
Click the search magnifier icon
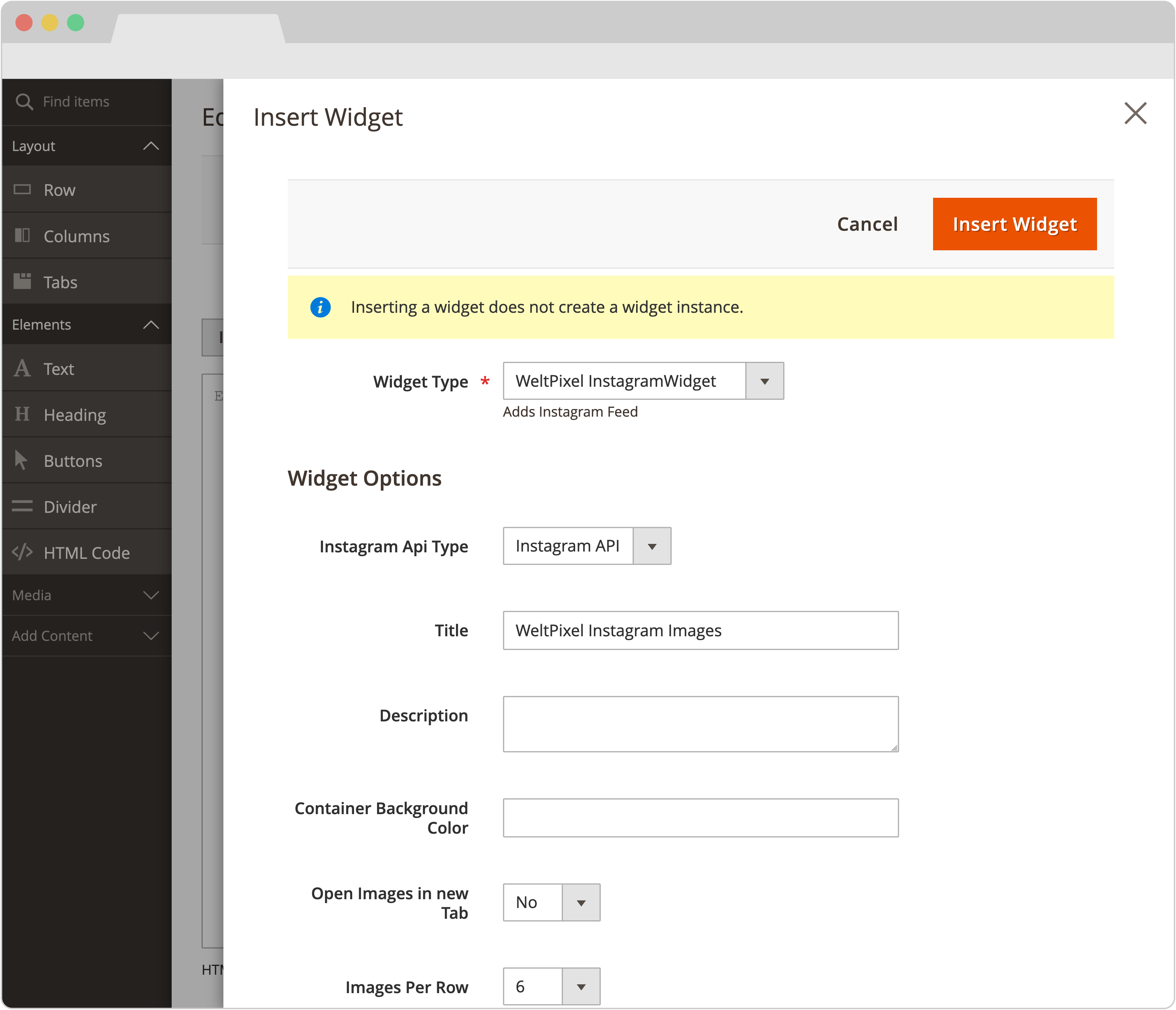(x=24, y=102)
